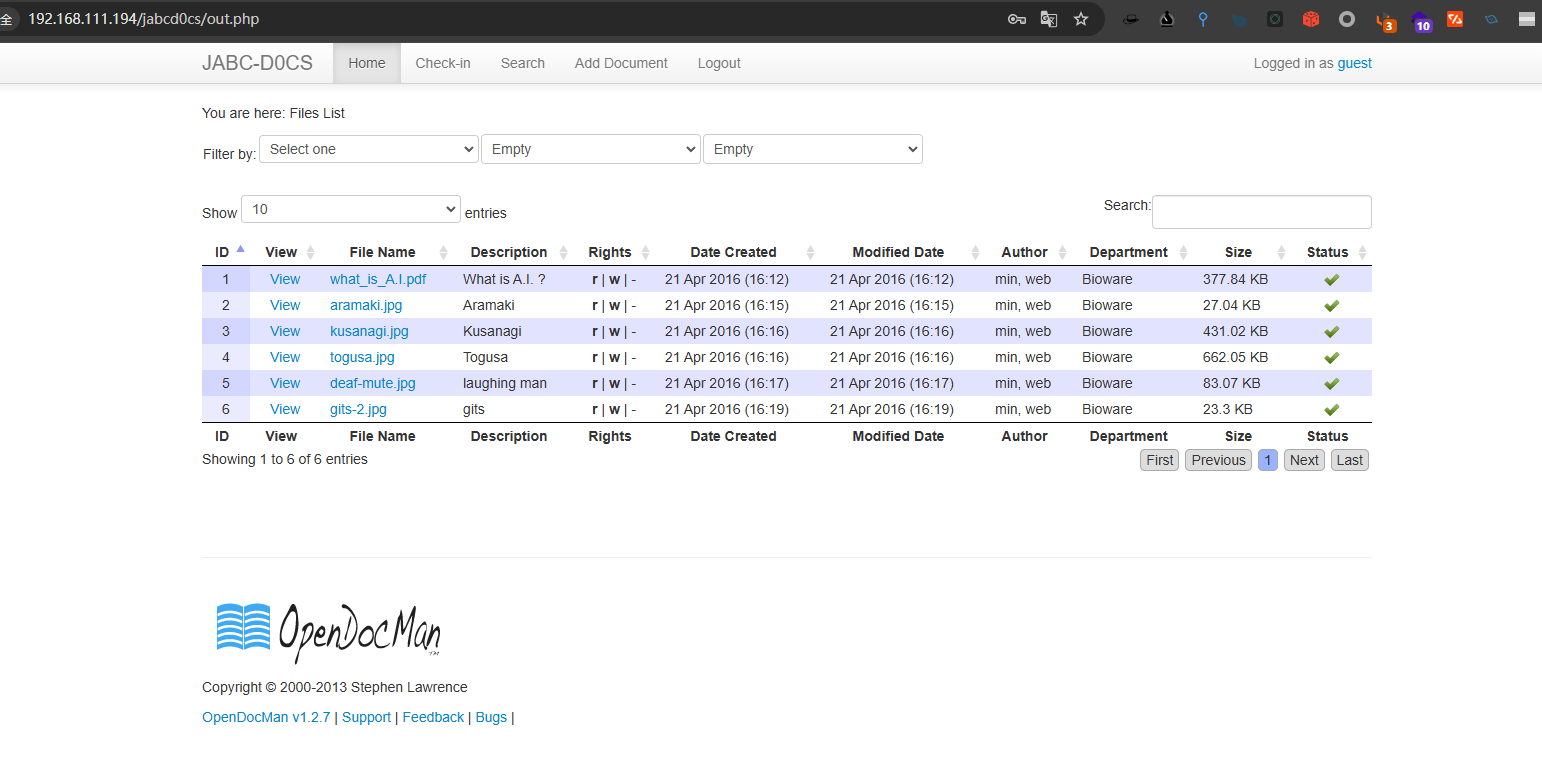Image resolution: width=1542 pixels, height=778 pixels.
Task: Open the saved passwords key icon
Action: [1017, 19]
